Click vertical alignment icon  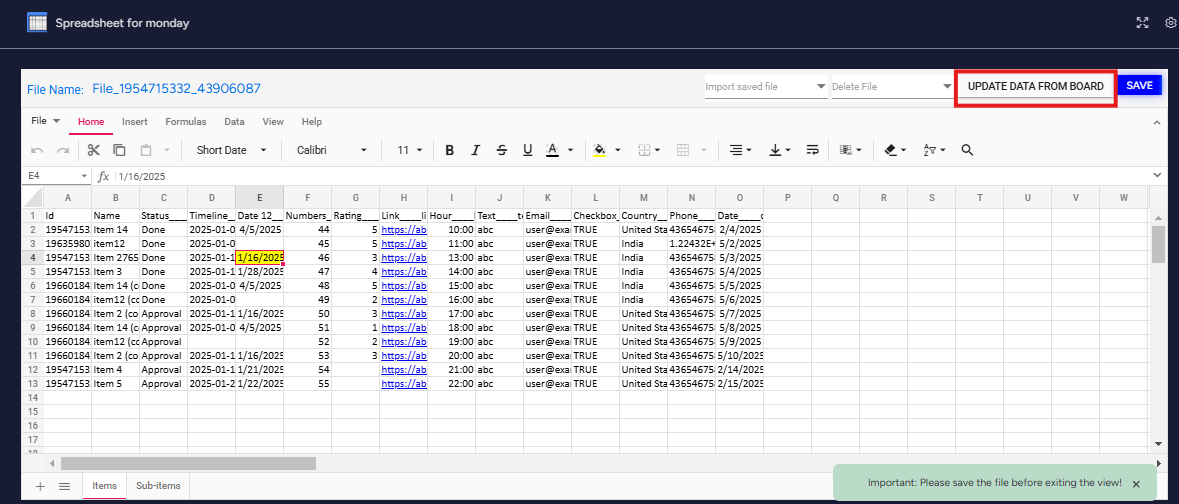[775, 150]
